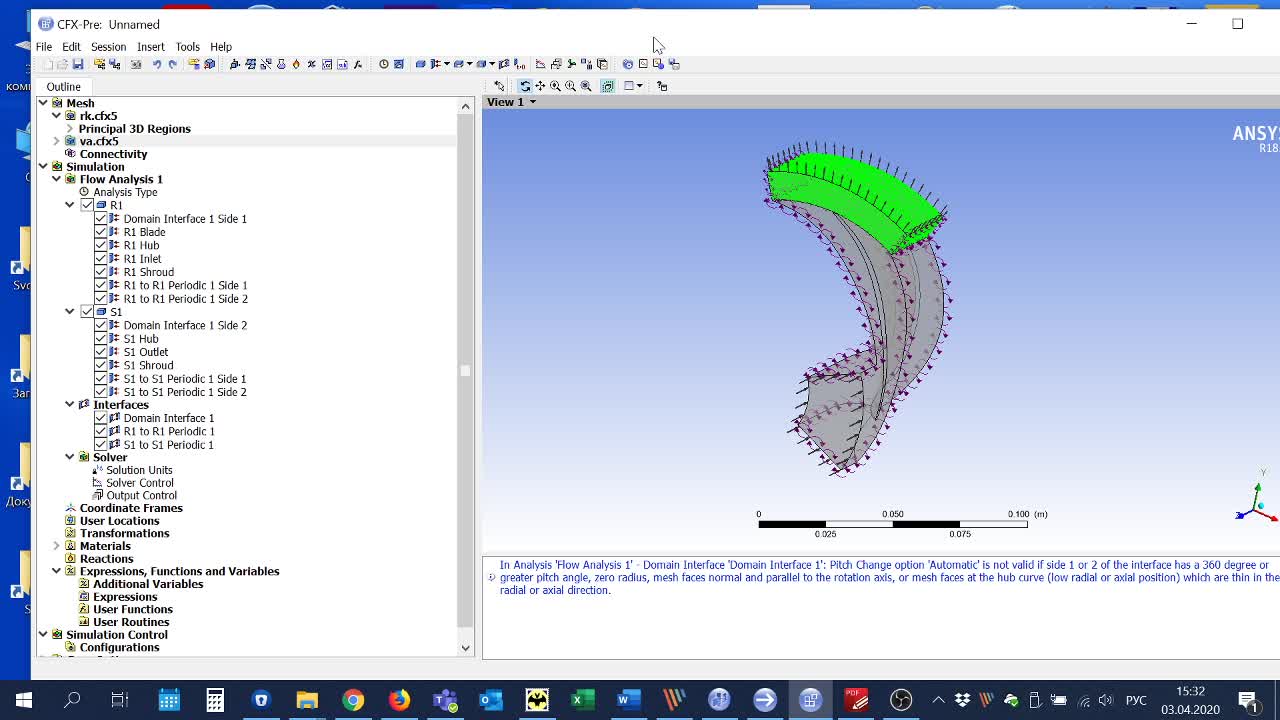The height and width of the screenshot is (720, 1280).
Task: Select the Outline tab
Action: [x=63, y=87]
